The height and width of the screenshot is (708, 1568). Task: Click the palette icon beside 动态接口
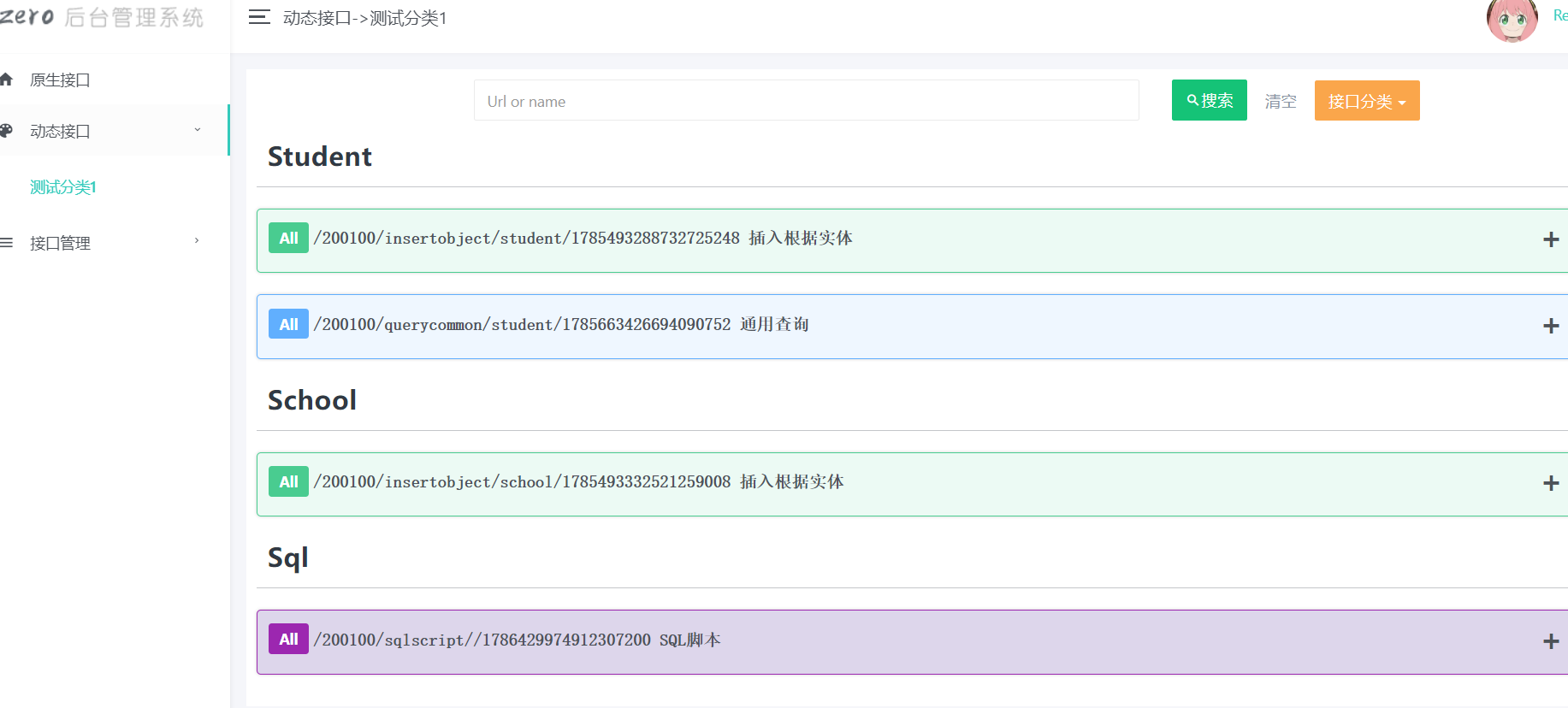[7, 131]
